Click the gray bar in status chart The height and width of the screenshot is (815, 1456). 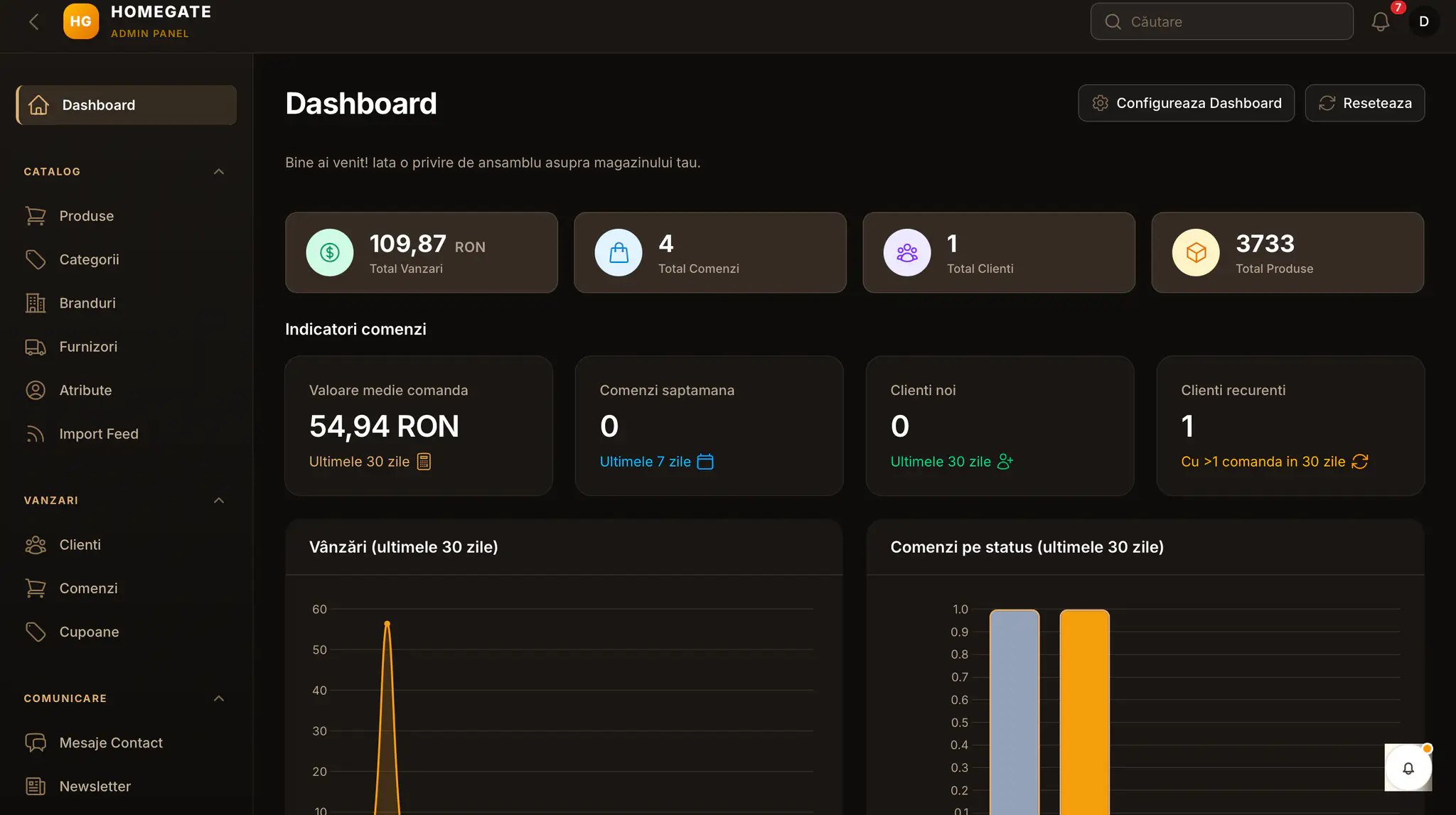pos(1015,712)
